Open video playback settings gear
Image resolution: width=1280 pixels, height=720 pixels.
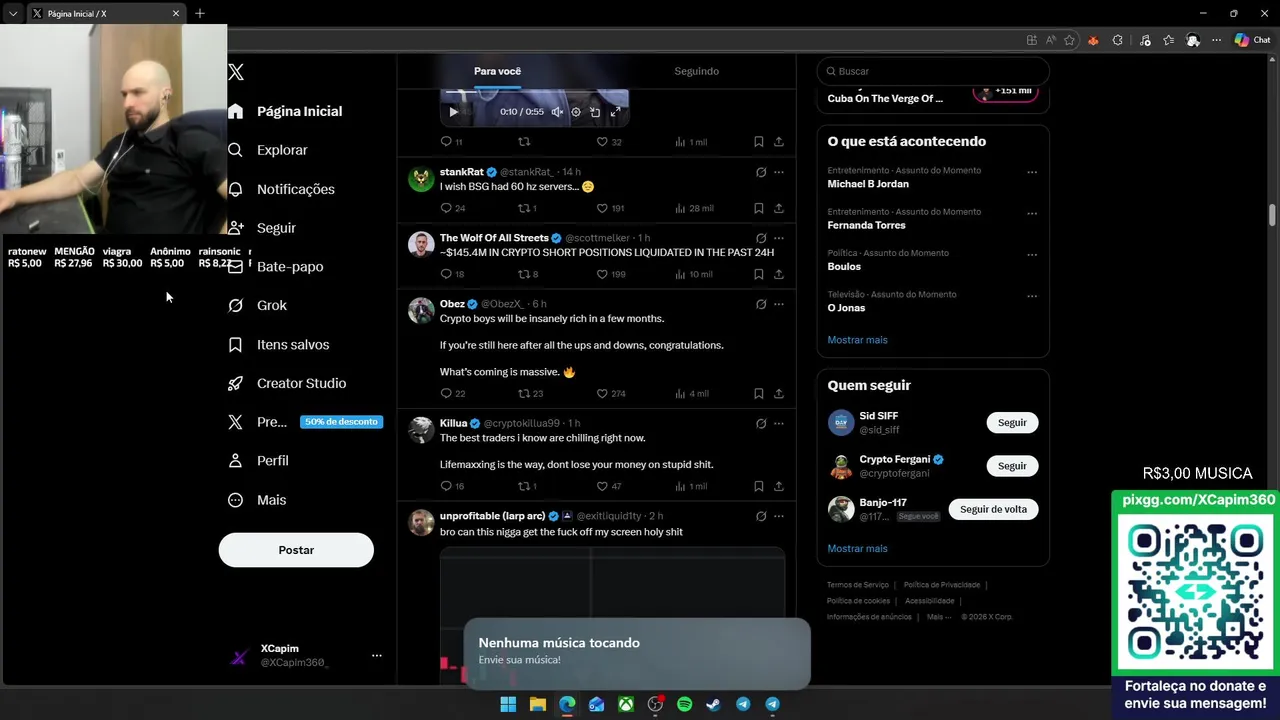pos(576,112)
